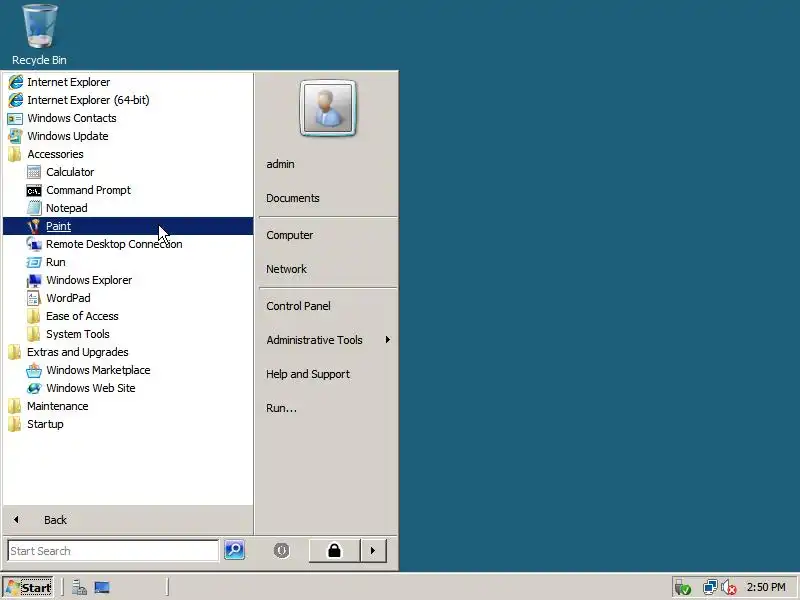Expand the Maintenance folder
The width and height of the screenshot is (800, 600).
(128, 406)
